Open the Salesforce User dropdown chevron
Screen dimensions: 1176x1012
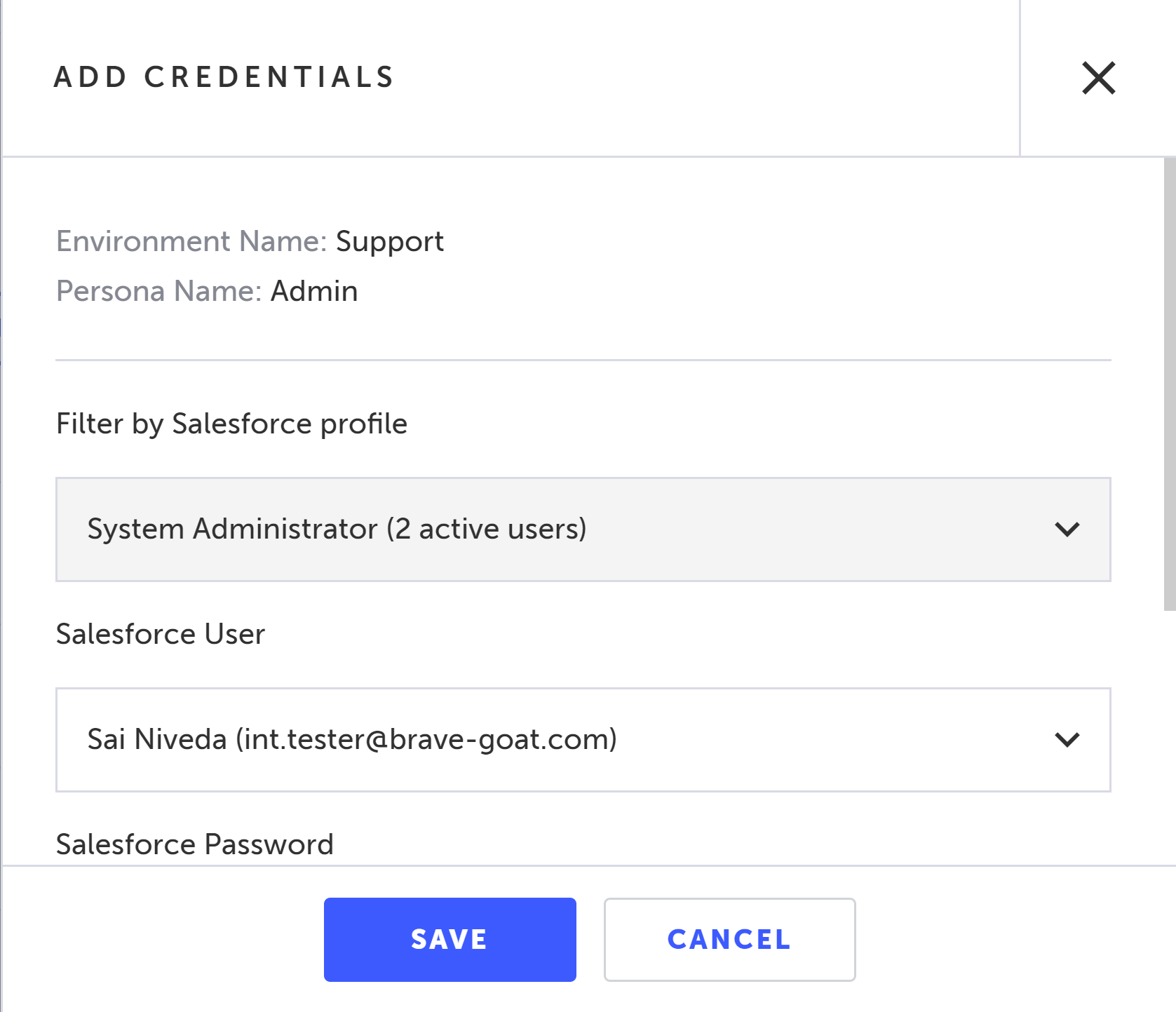[1067, 740]
